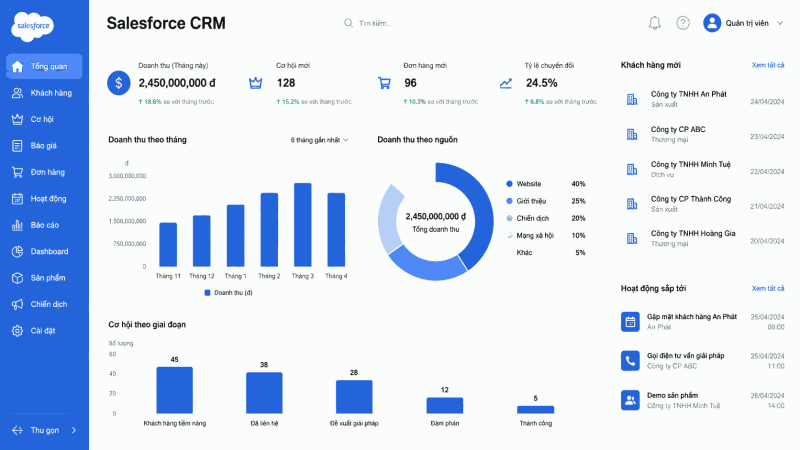Image resolution: width=800 pixels, height=450 pixels.
Task: Click the Cơ hội crown sidebar icon
Action: tap(17, 119)
